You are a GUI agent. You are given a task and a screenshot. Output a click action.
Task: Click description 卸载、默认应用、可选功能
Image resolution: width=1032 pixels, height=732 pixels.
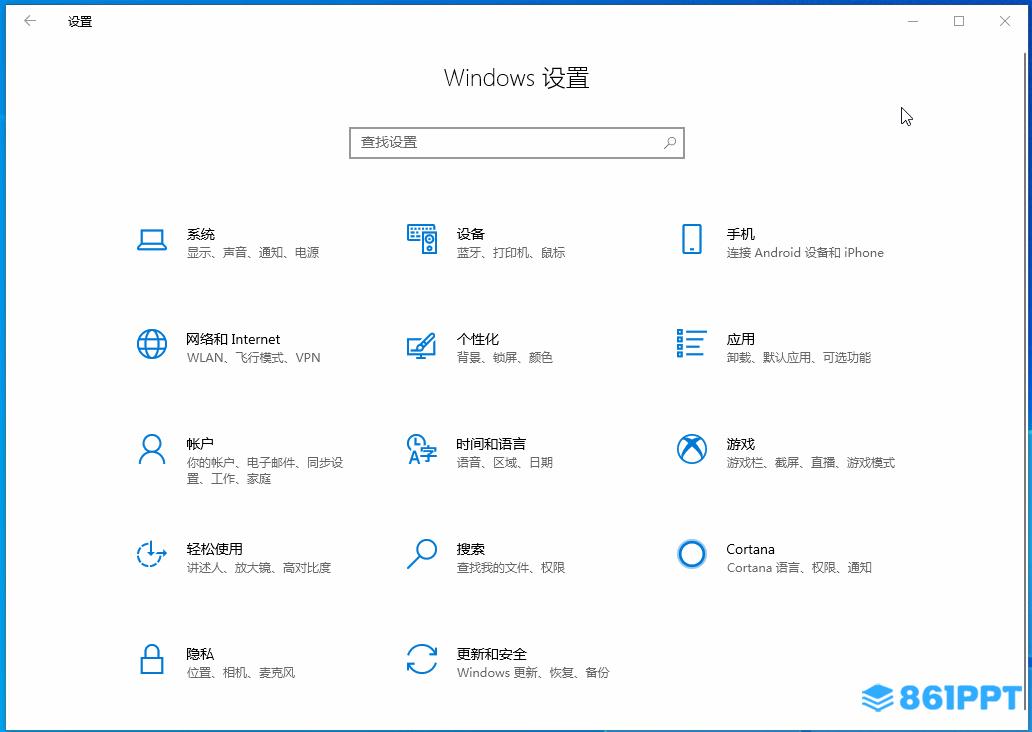[x=798, y=357]
